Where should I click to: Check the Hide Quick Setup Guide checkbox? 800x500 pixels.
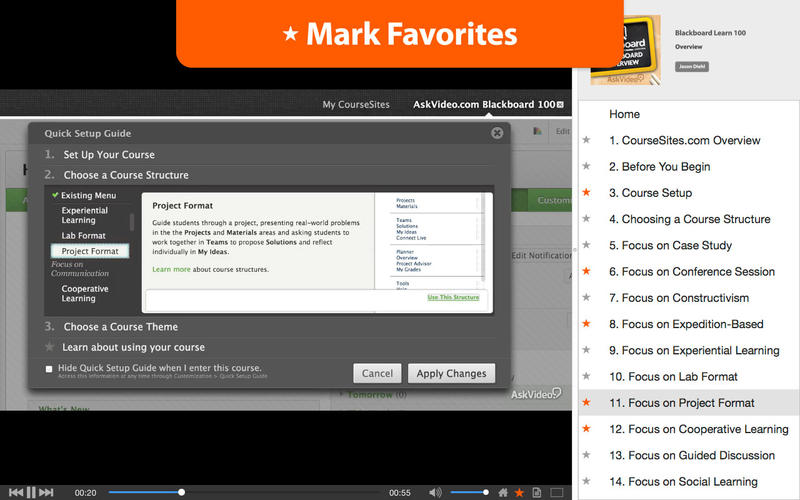pos(49,368)
